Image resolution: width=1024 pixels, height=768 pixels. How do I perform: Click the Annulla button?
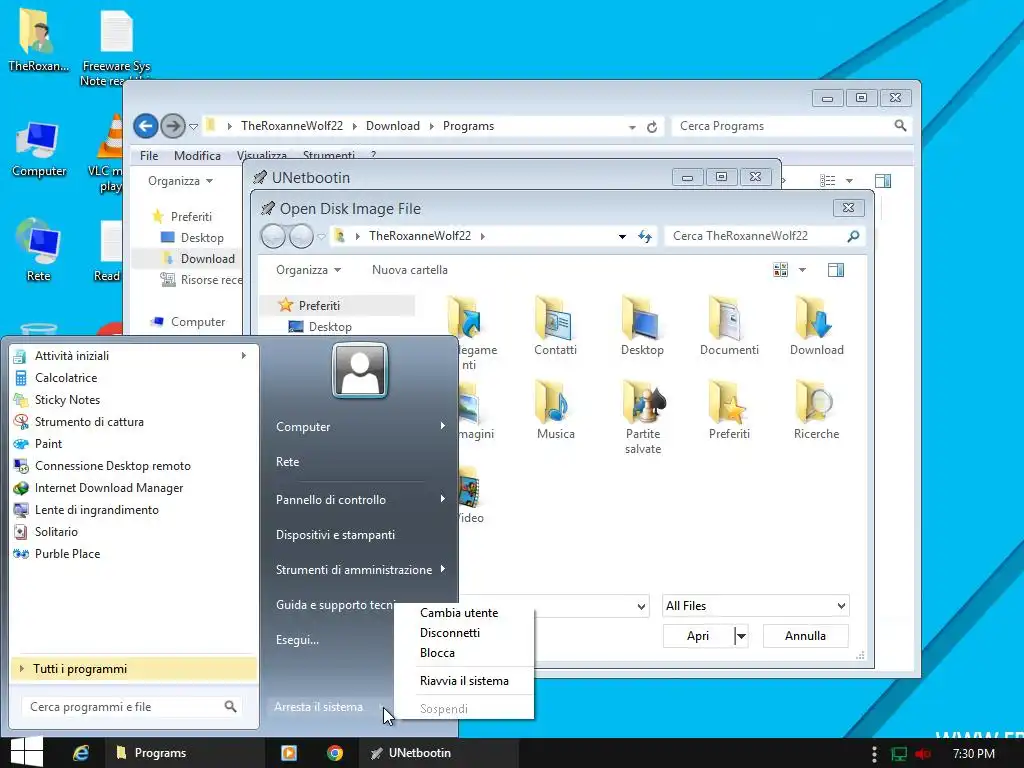click(x=805, y=635)
